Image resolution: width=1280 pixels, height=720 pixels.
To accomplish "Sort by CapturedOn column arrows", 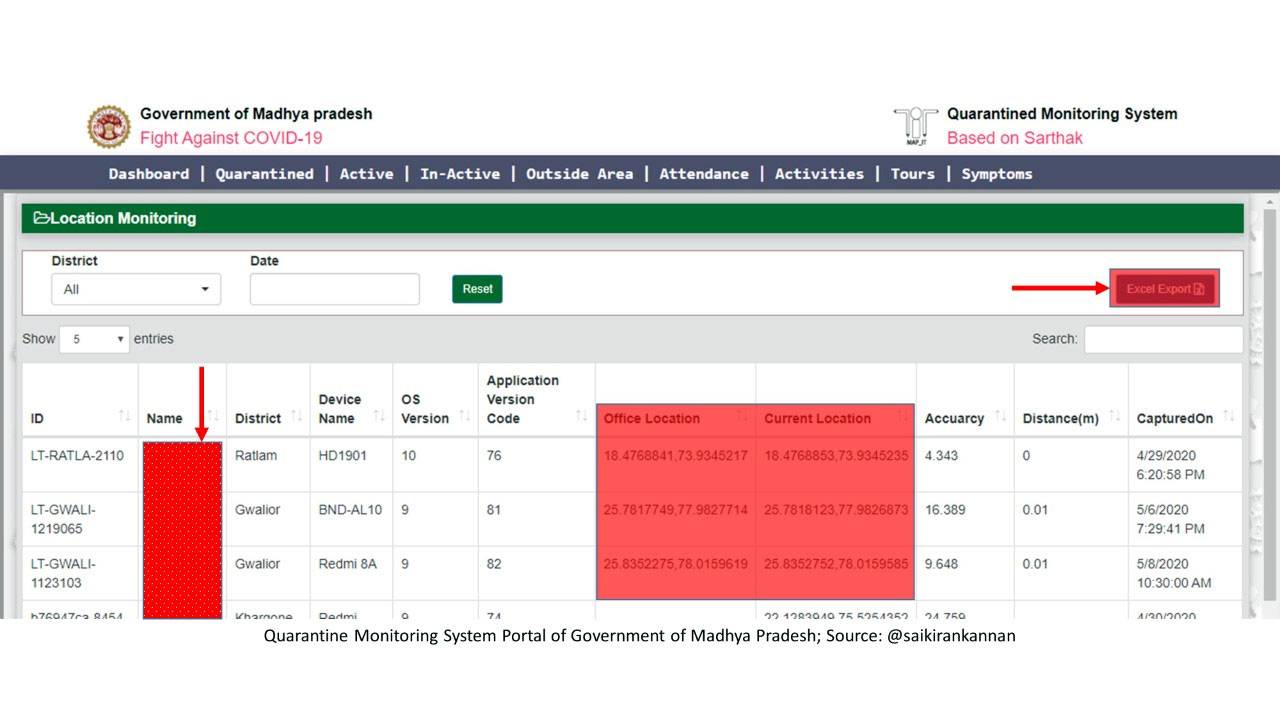I will [x=1229, y=416].
